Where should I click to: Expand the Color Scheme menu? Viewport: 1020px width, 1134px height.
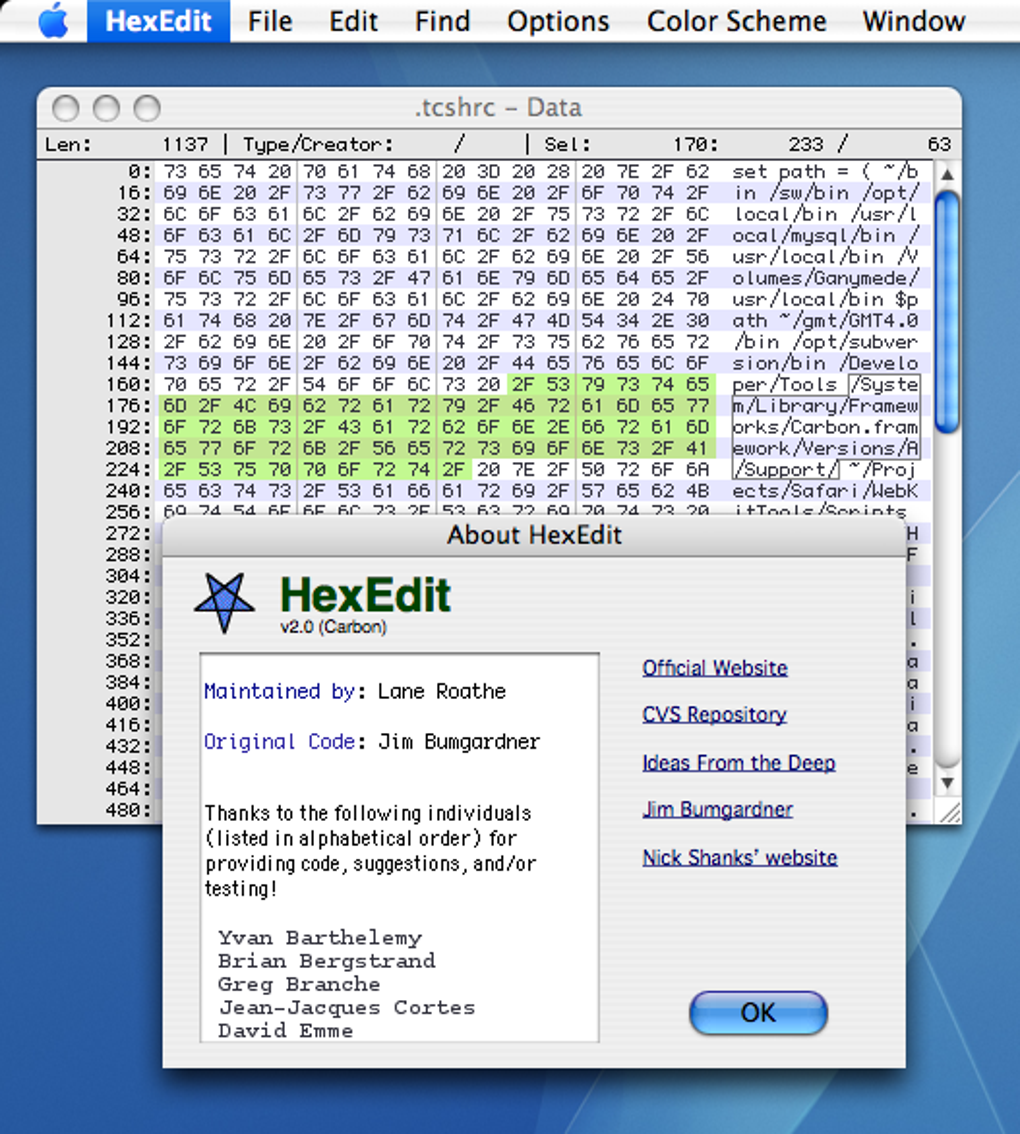point(736,21)
